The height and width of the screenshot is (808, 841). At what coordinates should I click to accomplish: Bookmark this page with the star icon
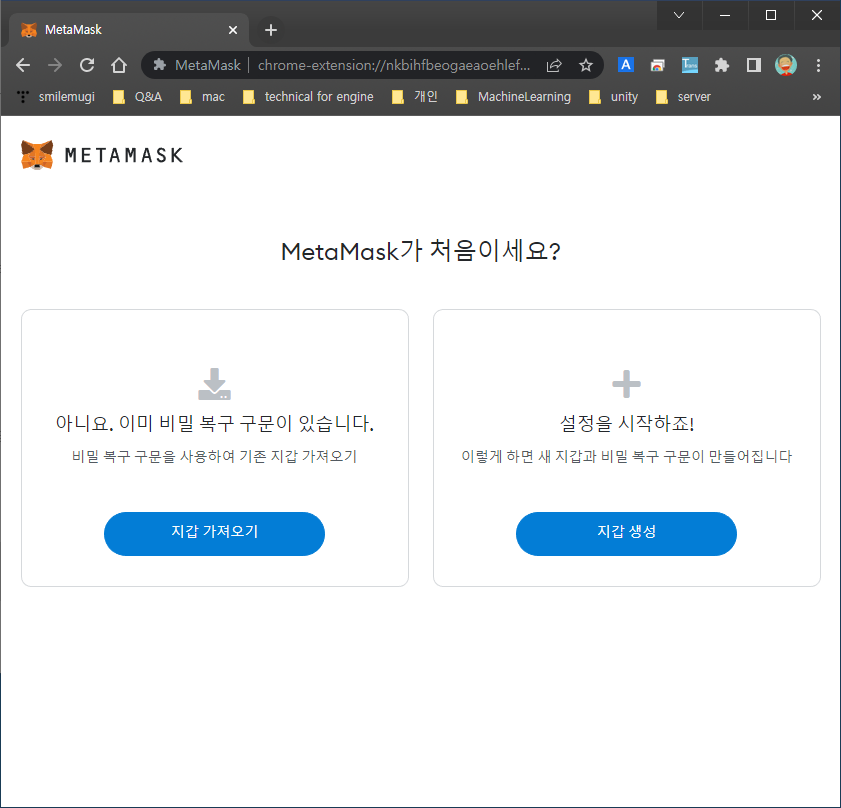coord(586,65)
